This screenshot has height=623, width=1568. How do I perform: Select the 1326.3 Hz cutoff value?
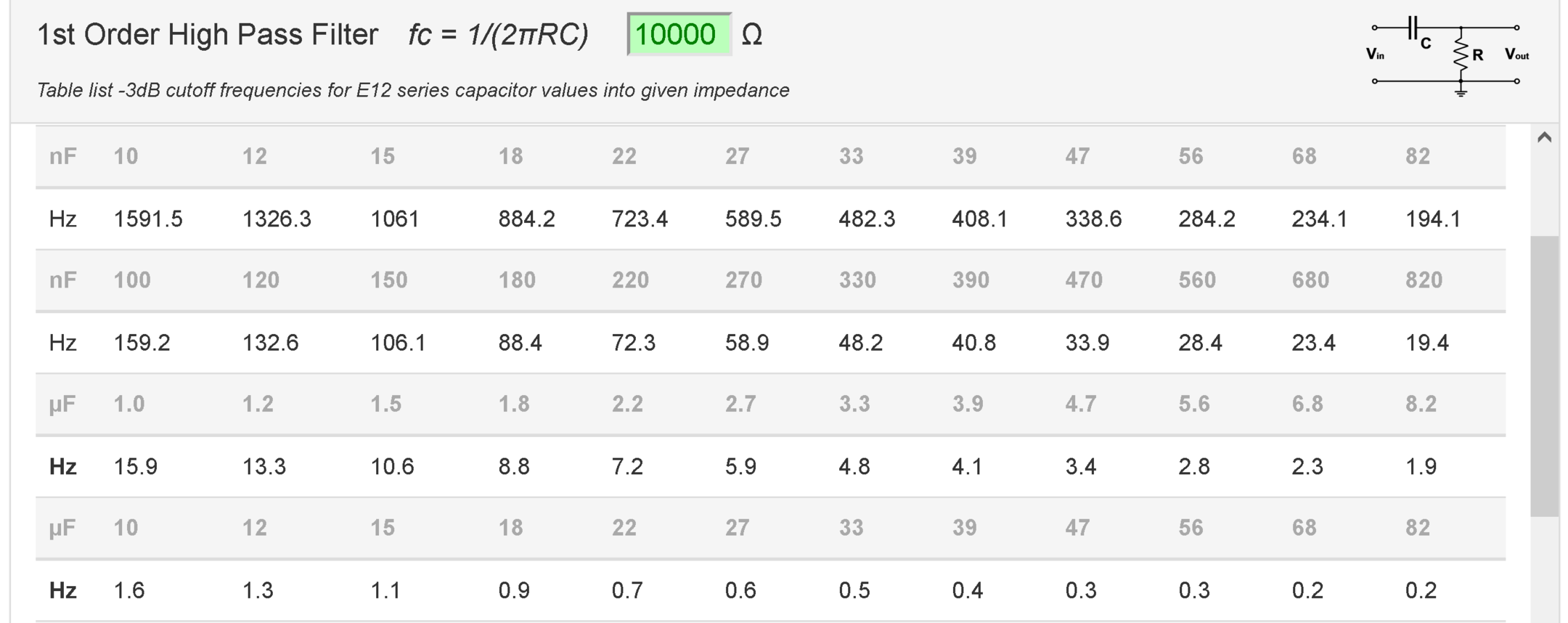(x=277, y=219)
